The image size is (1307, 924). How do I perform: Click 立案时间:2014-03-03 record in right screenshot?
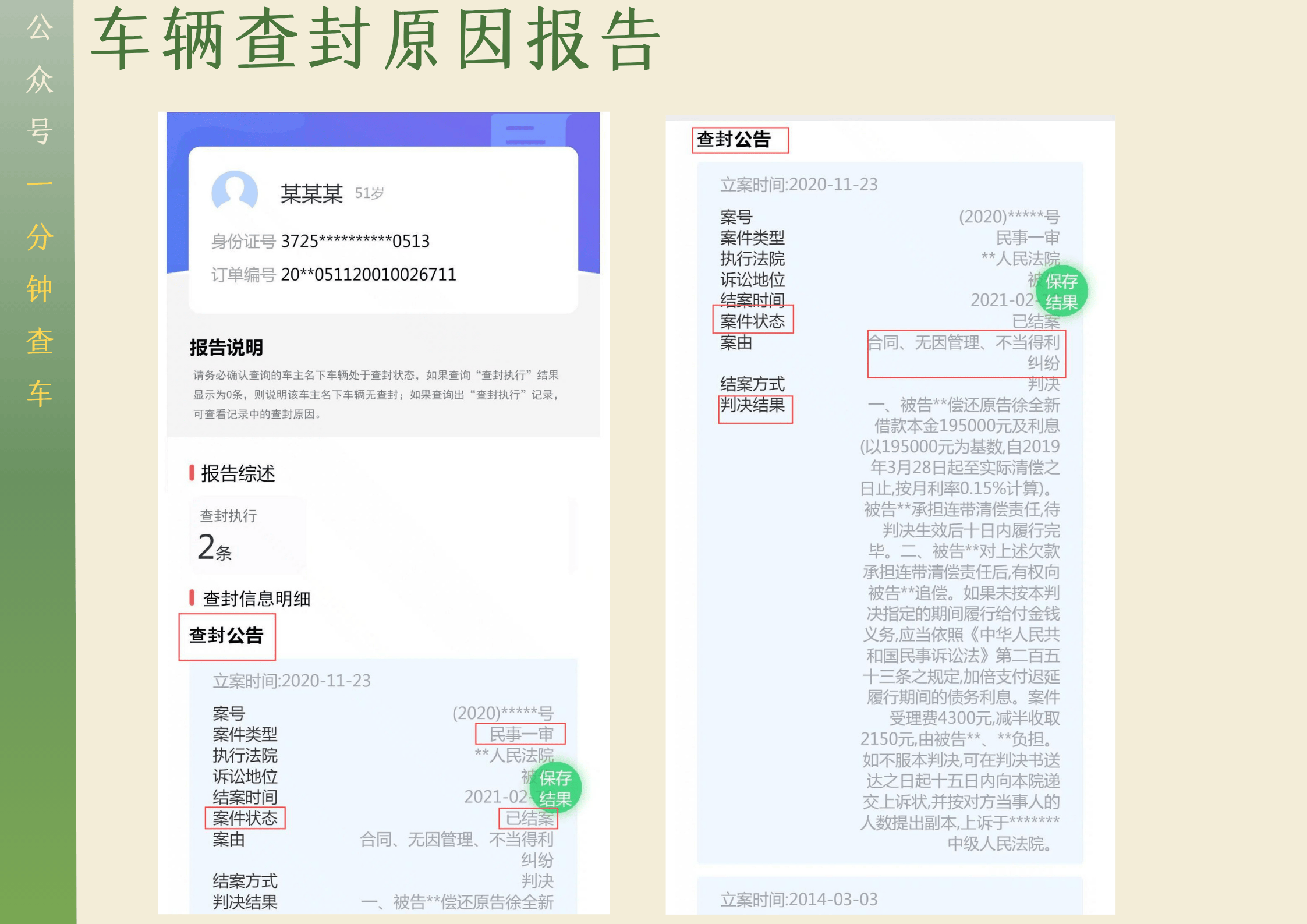tap(799, 900)
